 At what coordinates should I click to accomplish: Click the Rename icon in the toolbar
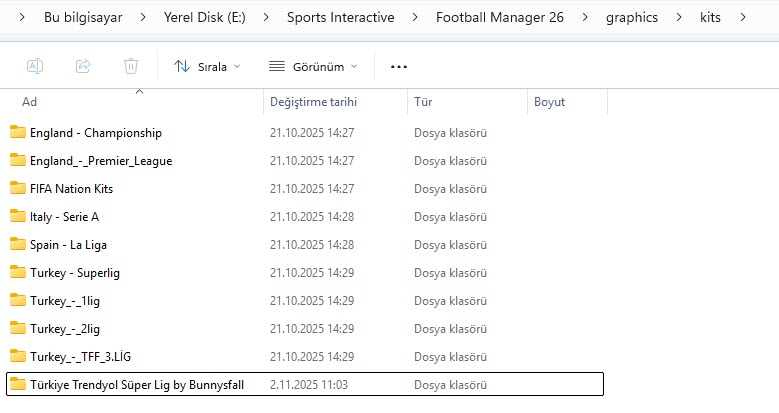point(34,66)
